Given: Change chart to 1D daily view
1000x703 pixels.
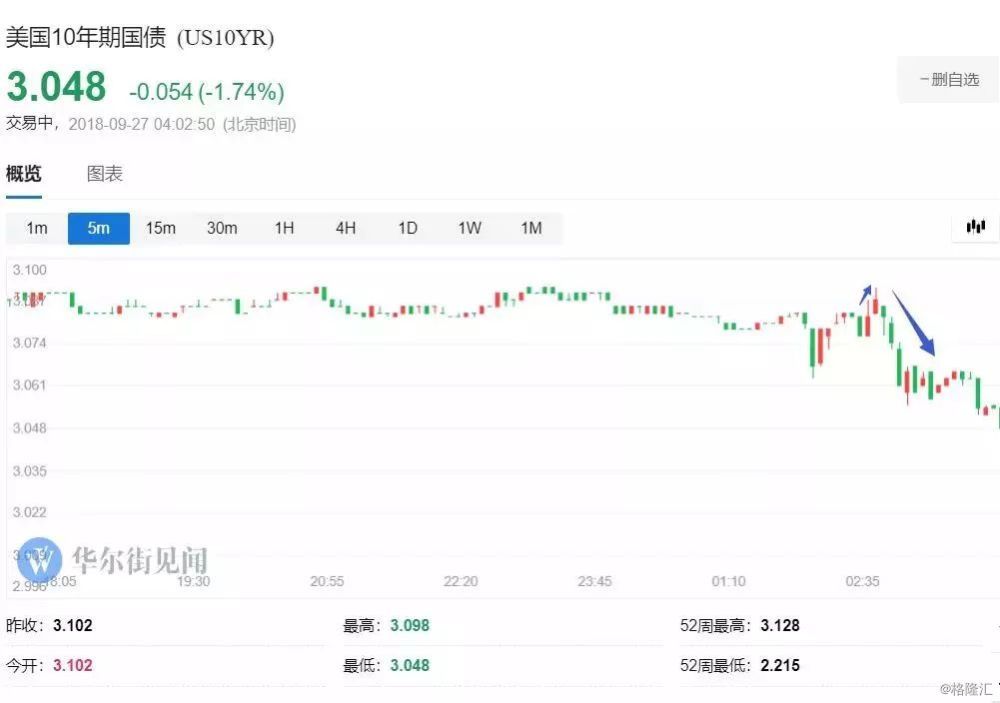Looking at the screenshot, I should coord(407,228).
